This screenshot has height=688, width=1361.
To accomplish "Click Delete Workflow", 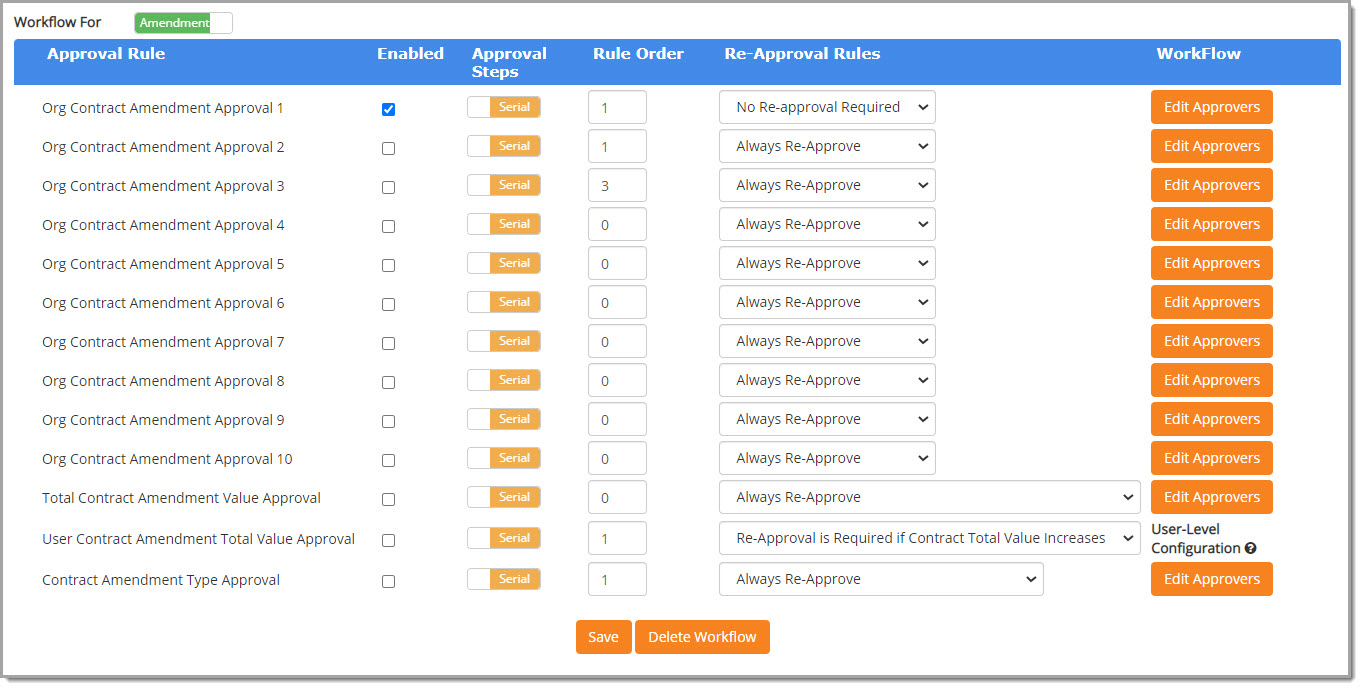I will [702, 636].
